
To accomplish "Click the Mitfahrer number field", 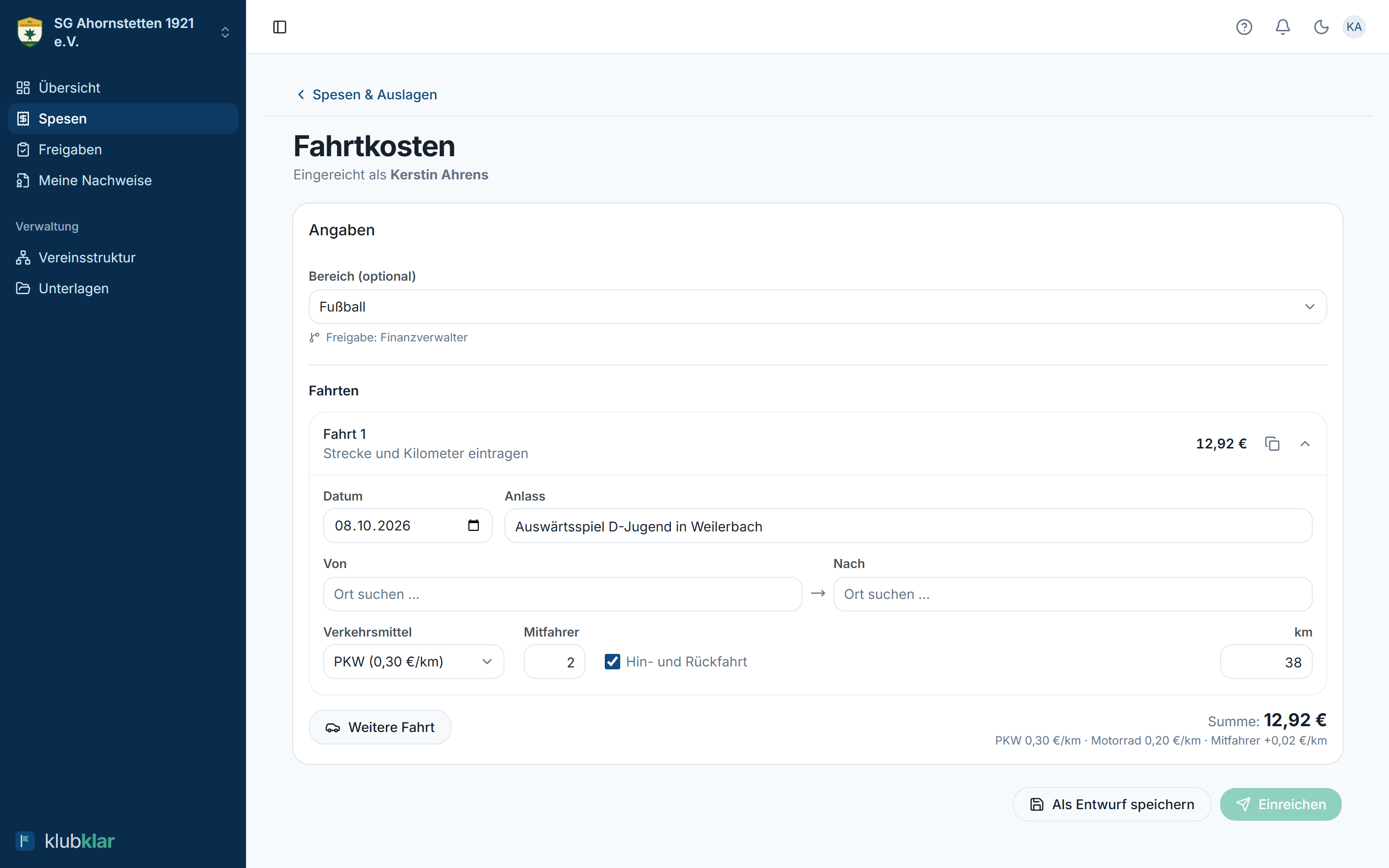I will [x=554, y=662].
